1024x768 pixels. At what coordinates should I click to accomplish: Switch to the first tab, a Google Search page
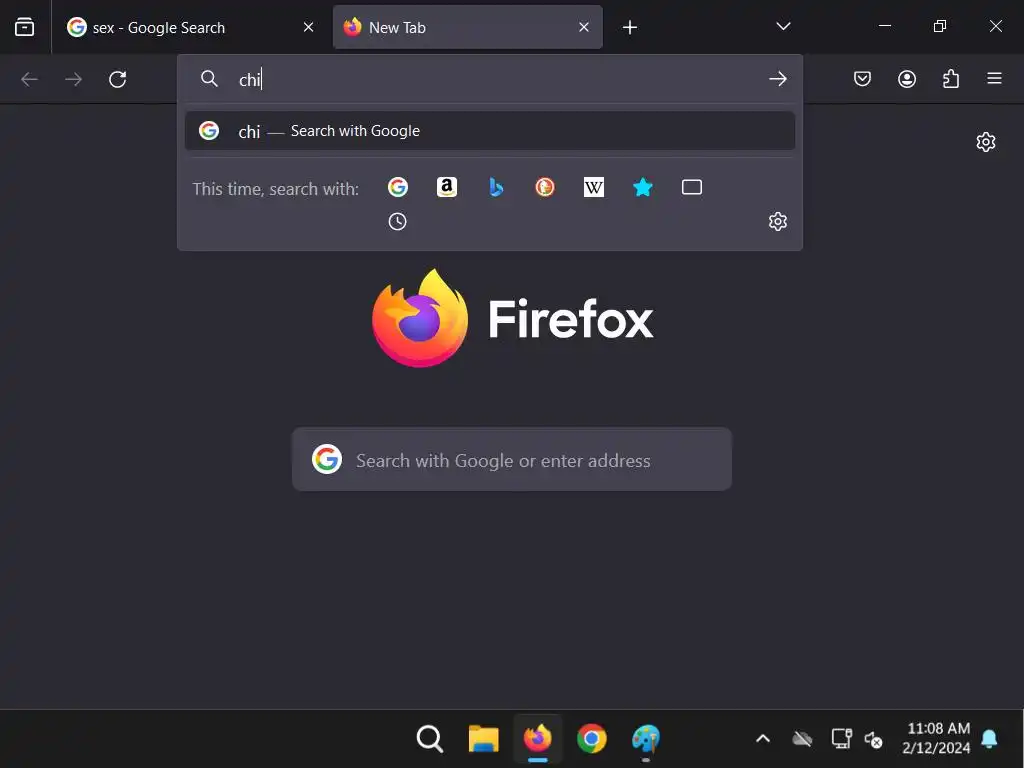click(191, 27)
